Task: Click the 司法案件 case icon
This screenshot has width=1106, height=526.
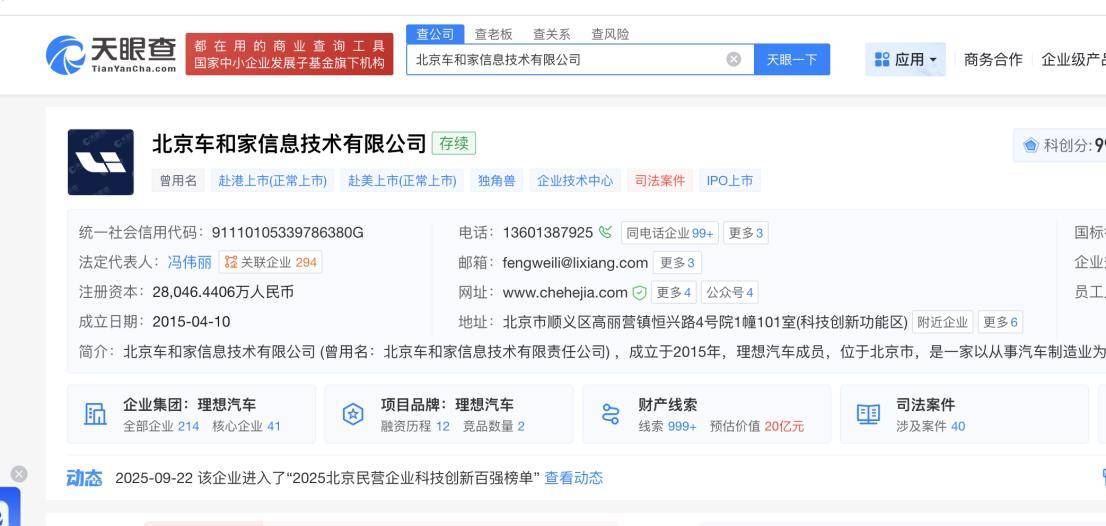Action: pos(868,414)
